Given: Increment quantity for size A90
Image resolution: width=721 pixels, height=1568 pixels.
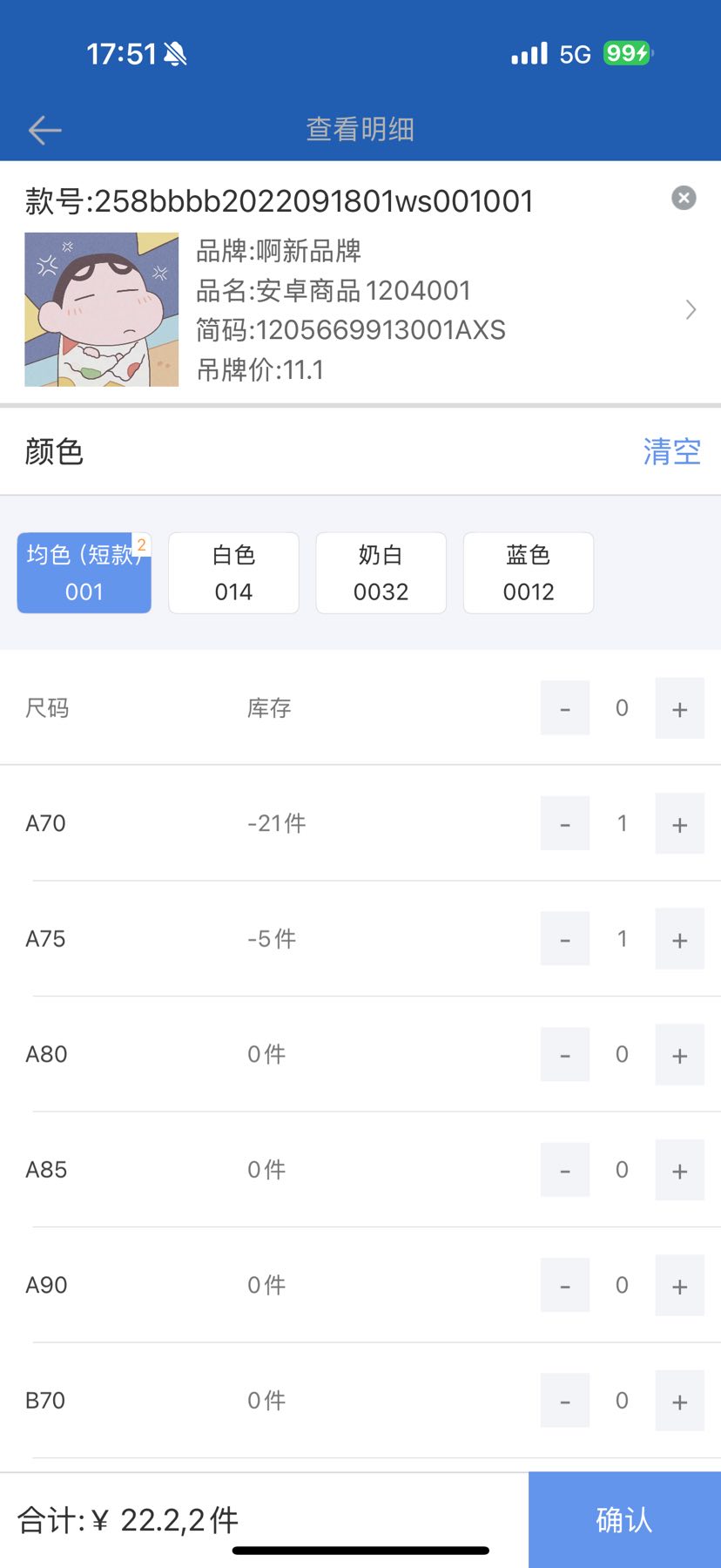Looking at the screenshot, I should tap(679, 1287).
